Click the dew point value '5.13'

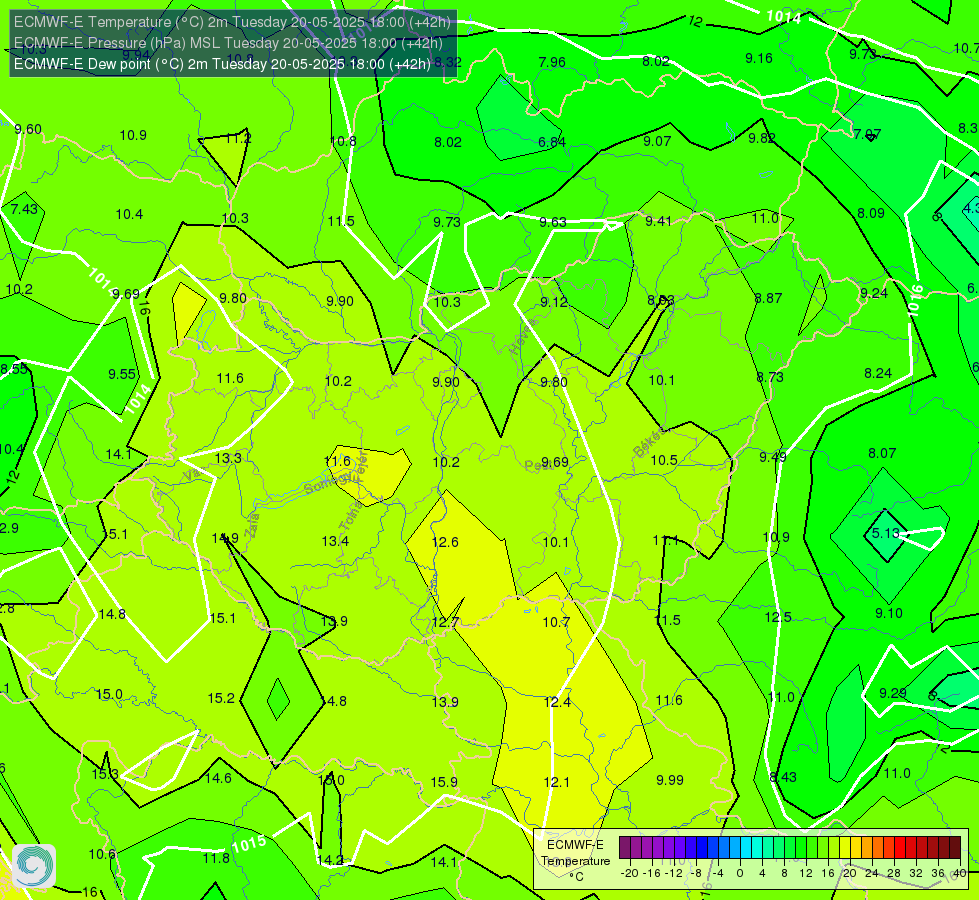pos(885,533)
